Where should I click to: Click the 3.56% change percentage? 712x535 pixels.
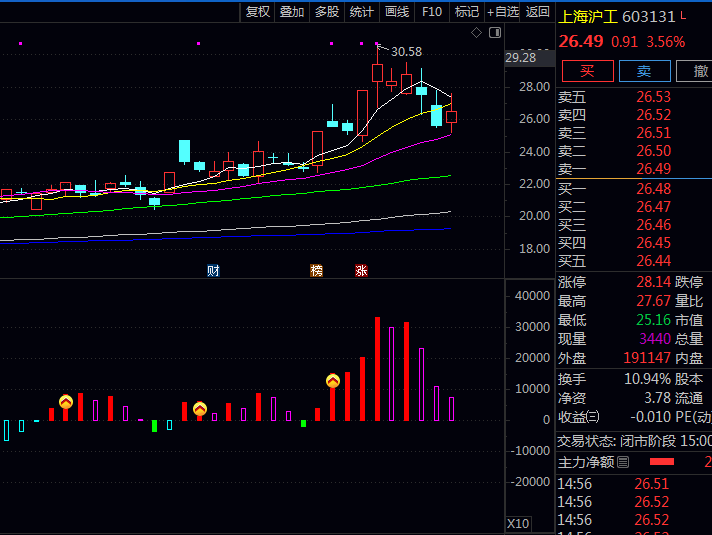click(665, 42)
